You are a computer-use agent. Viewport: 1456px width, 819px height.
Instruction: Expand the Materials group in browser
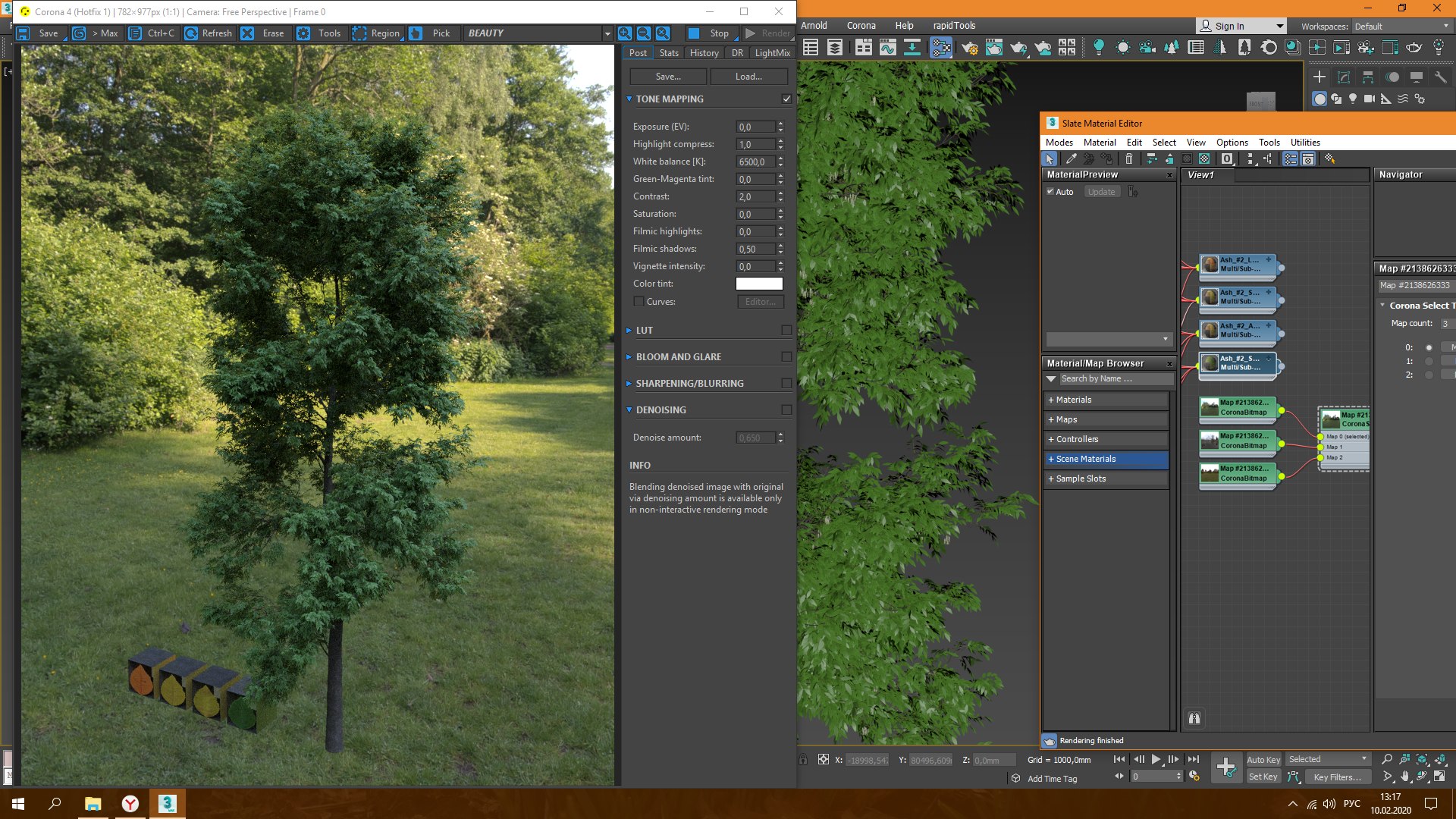pos(1106,400)
